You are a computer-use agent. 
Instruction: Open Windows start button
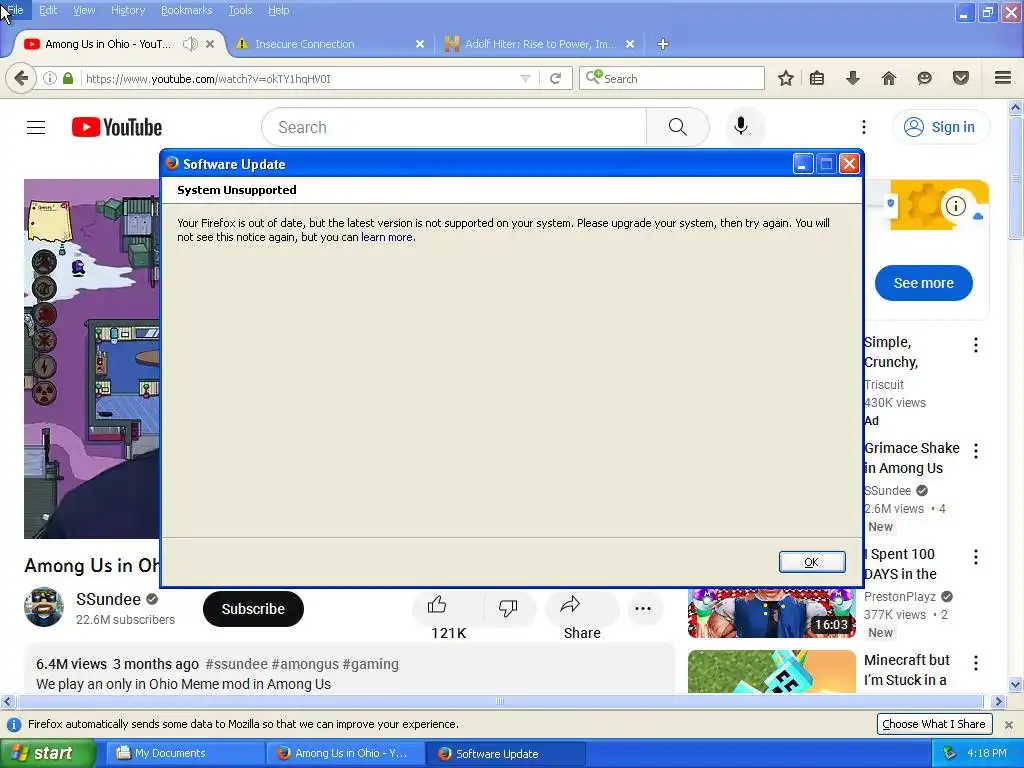[48, 753]
